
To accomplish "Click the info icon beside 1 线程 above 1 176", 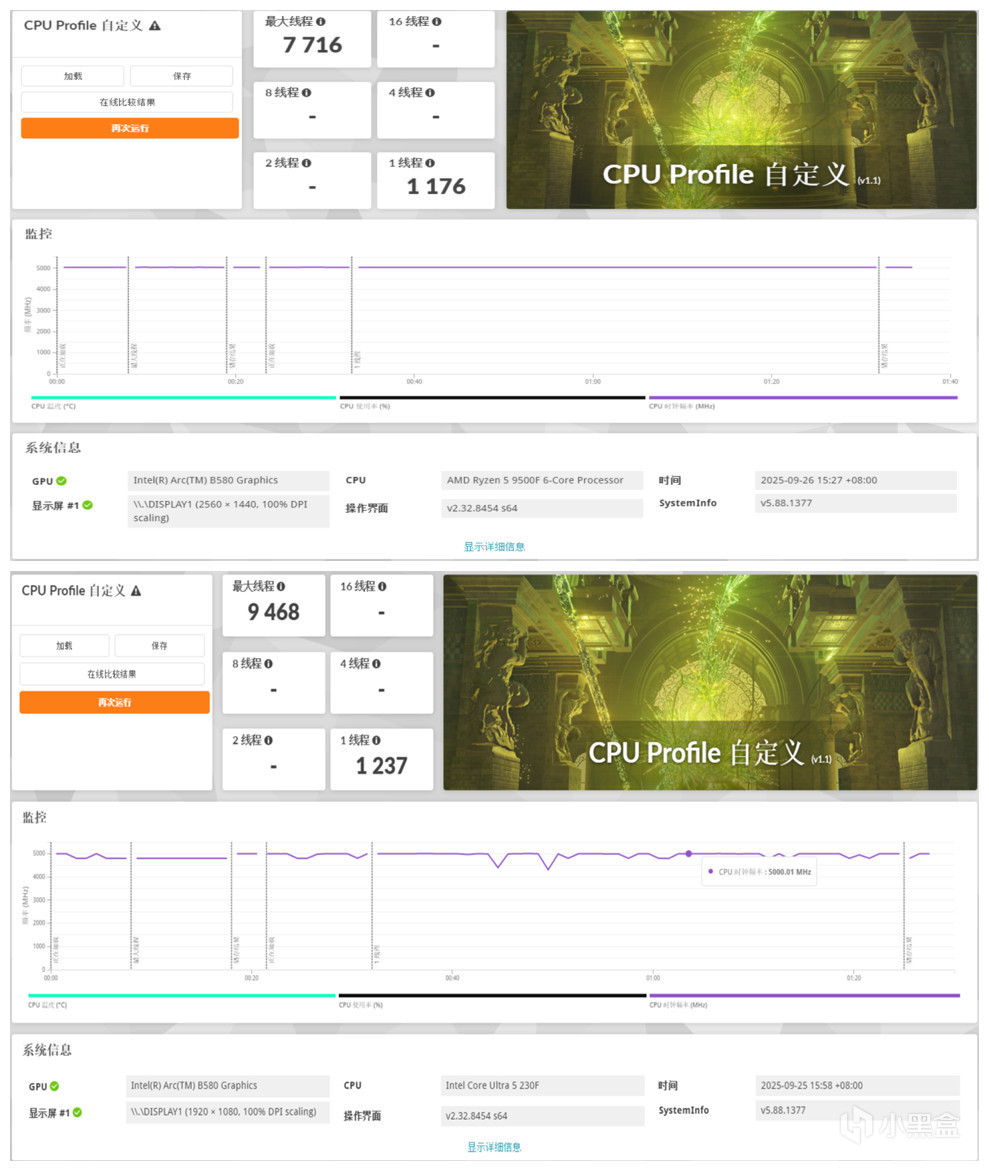I will pyautogui.click(x=430, y=163).
